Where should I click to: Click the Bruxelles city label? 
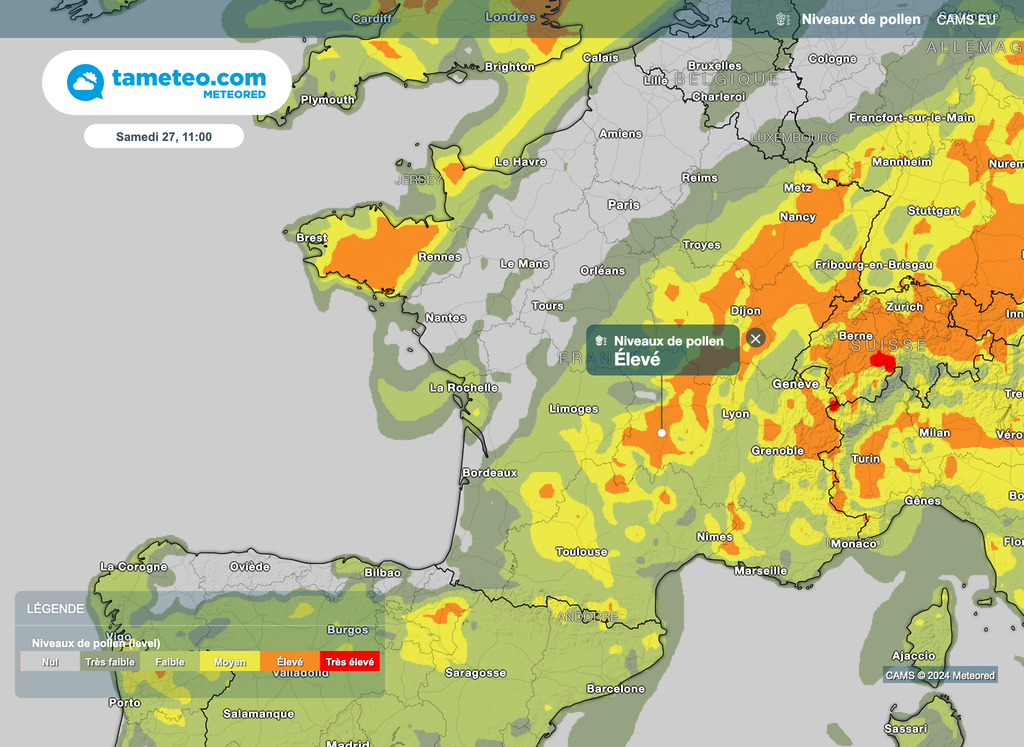714,65
